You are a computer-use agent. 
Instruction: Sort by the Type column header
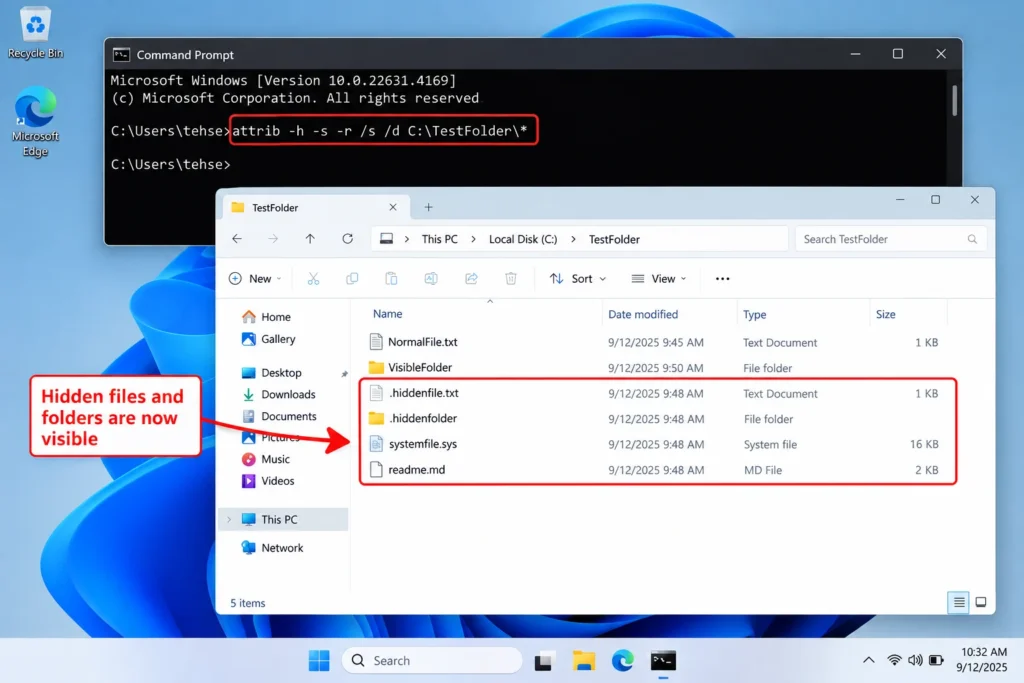(754, 314)
